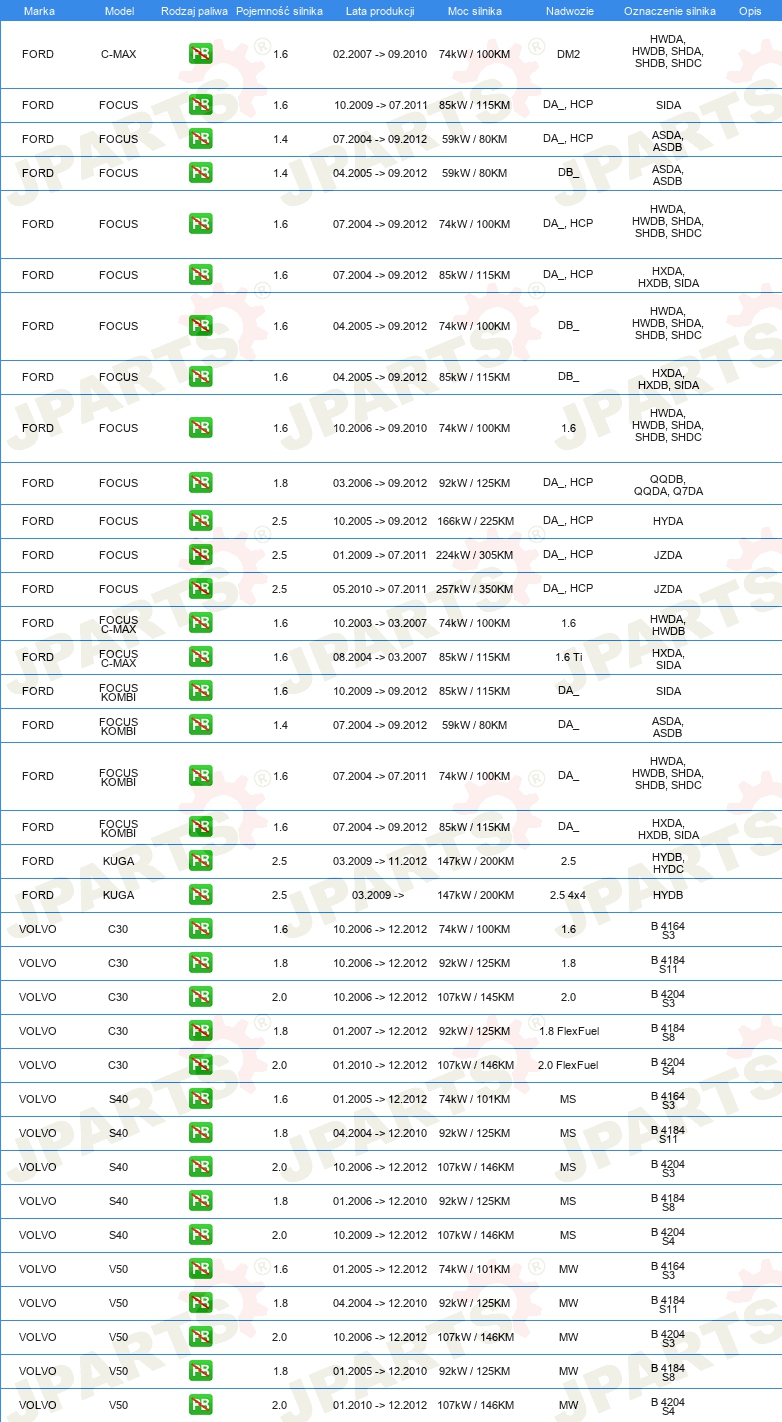
Task: Click the petrol icon in the Ford C-MAX DM2 row
Action: 200,54
